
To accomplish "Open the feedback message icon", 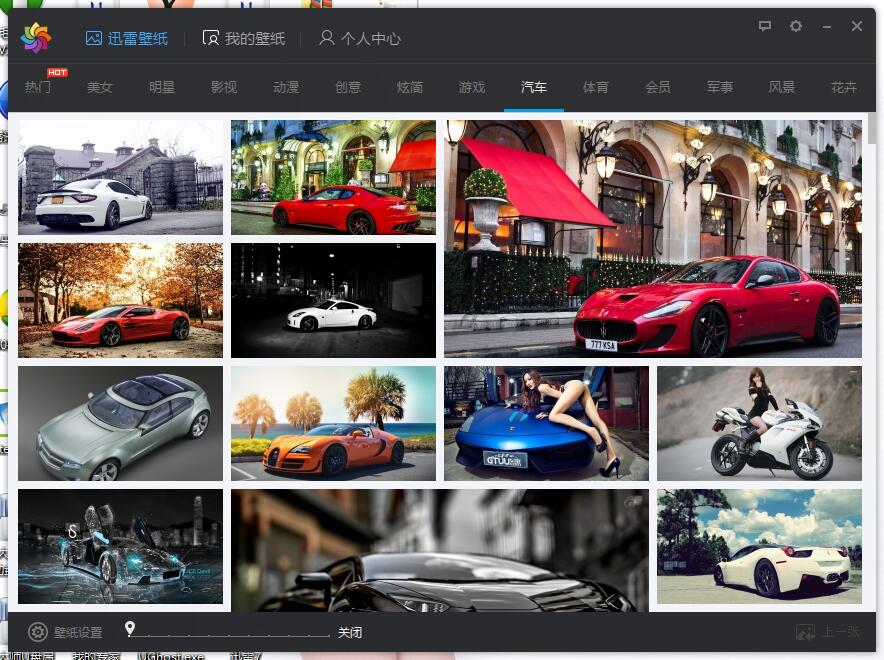I will [765, 26].
